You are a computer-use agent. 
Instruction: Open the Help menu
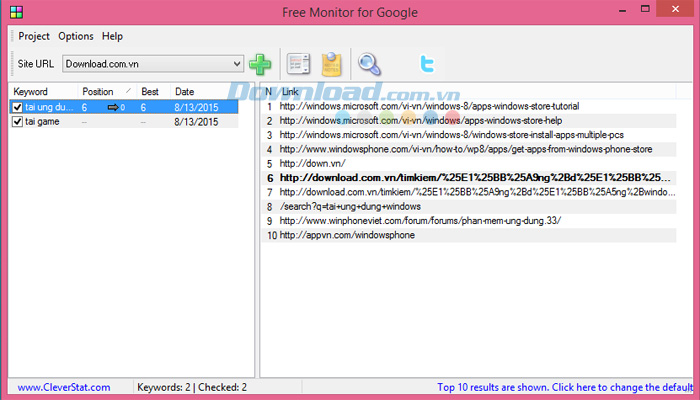pos(113,36)
